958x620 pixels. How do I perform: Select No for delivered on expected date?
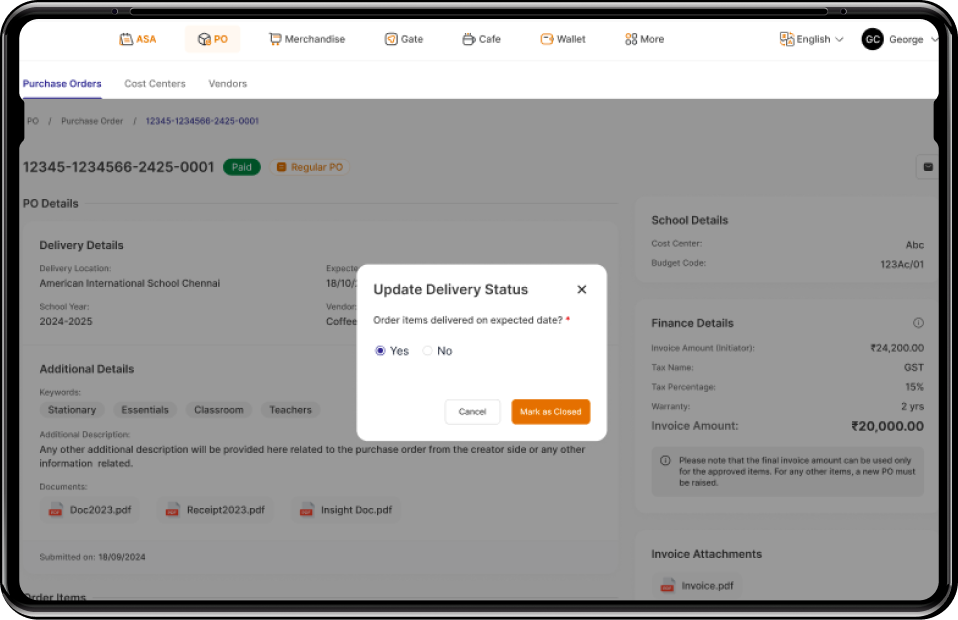coord(428,351)
